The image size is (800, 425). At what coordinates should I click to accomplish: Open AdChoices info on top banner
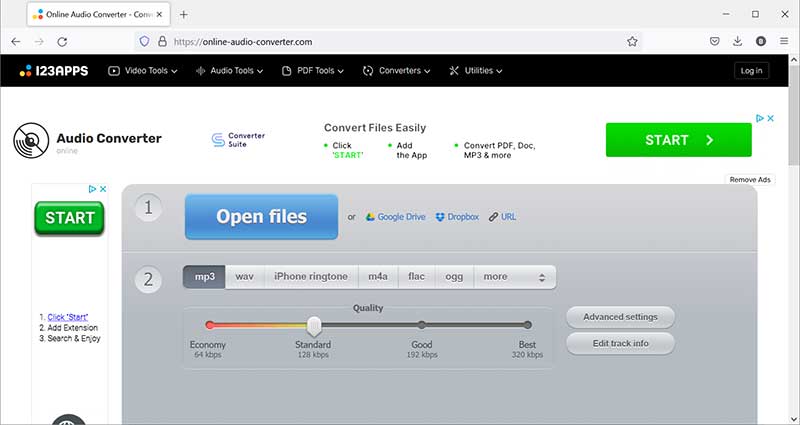pos(760,118)
